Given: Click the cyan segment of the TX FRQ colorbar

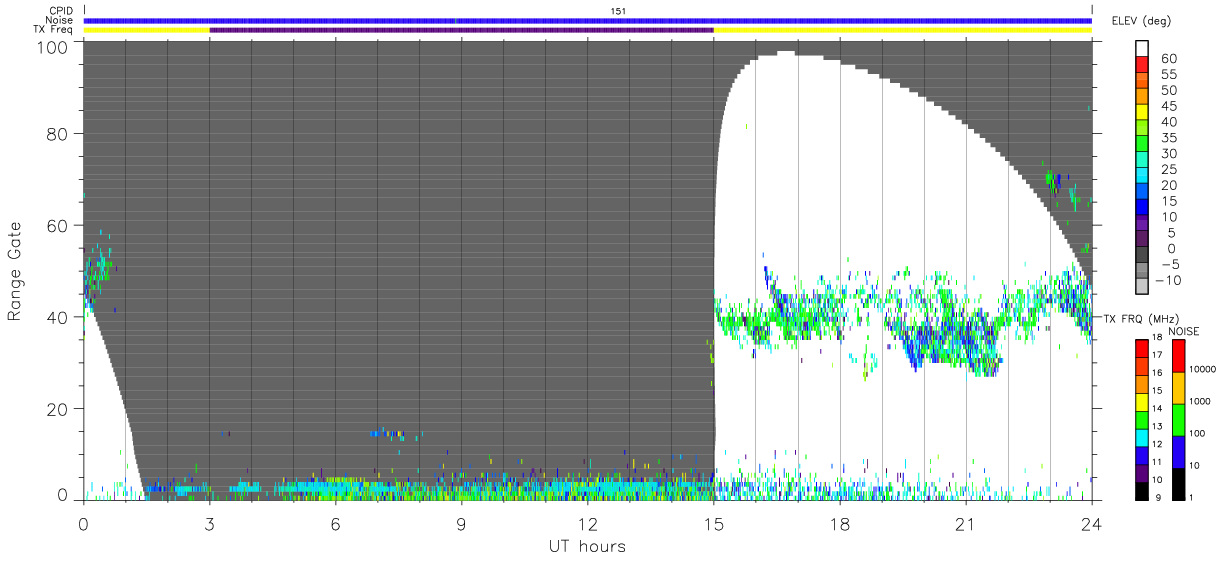Looking at the screenshot, I should click(1143, 438).
